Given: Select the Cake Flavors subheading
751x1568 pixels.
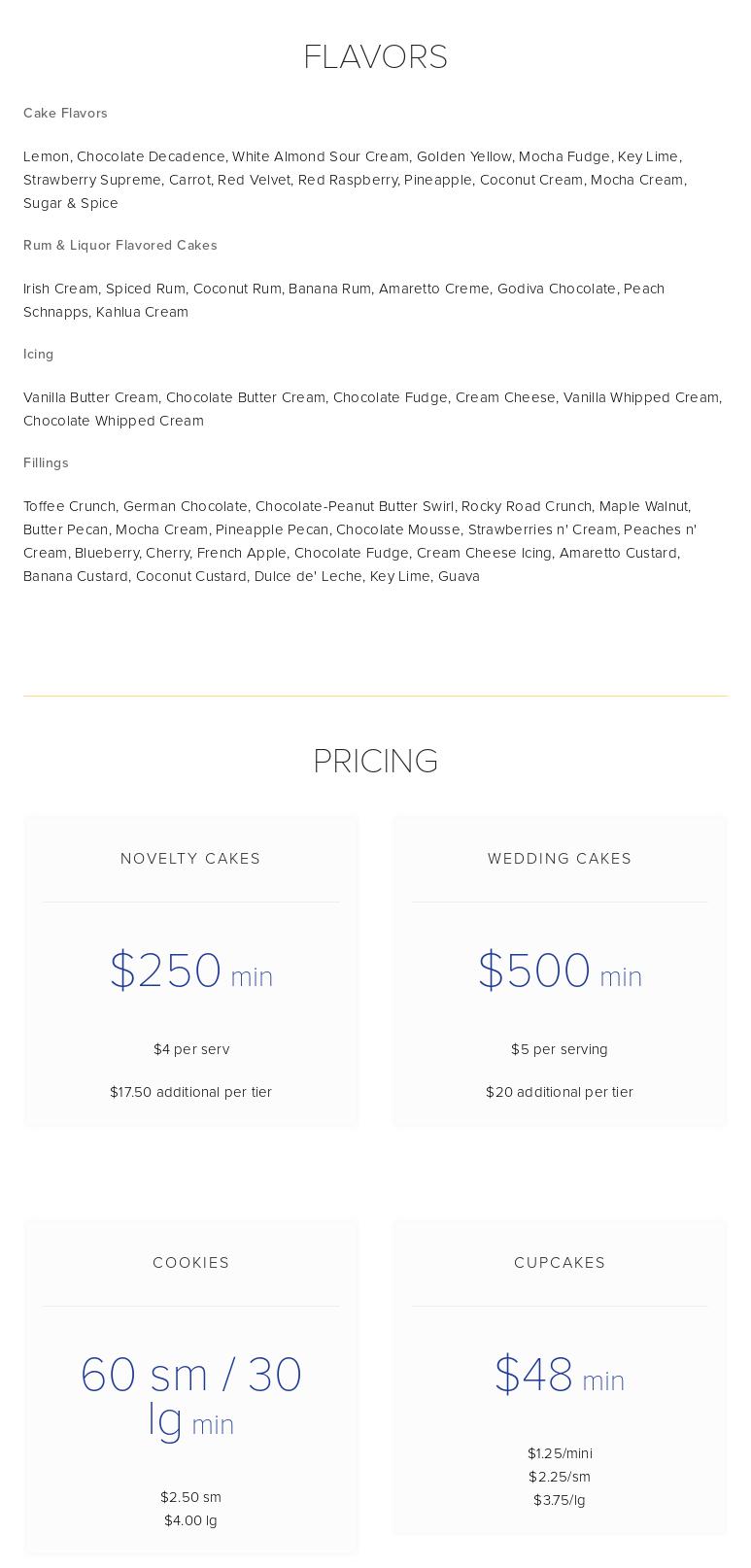Looking at the screenshot, I should point(65,113).
